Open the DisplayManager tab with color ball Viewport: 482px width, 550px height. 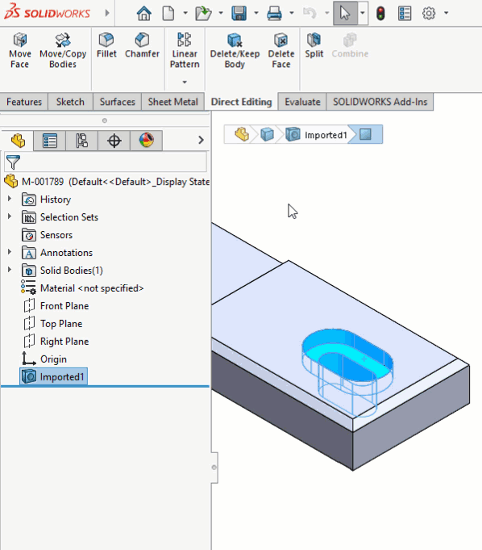tap(146, 140)
